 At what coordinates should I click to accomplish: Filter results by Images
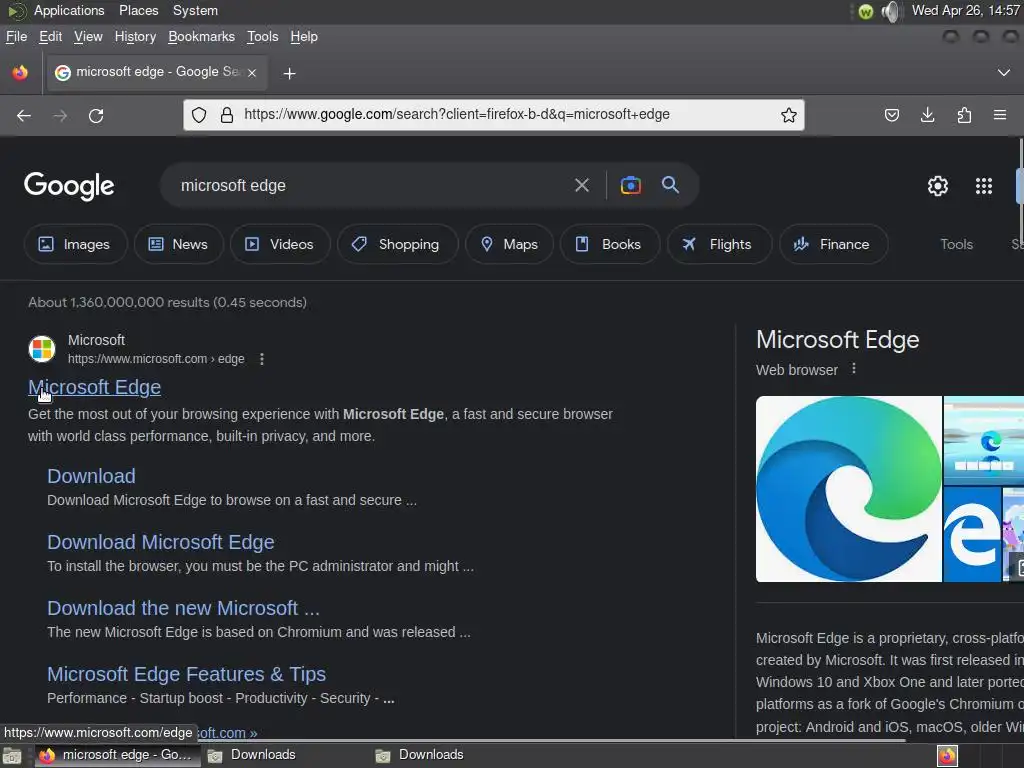(75, 244)
